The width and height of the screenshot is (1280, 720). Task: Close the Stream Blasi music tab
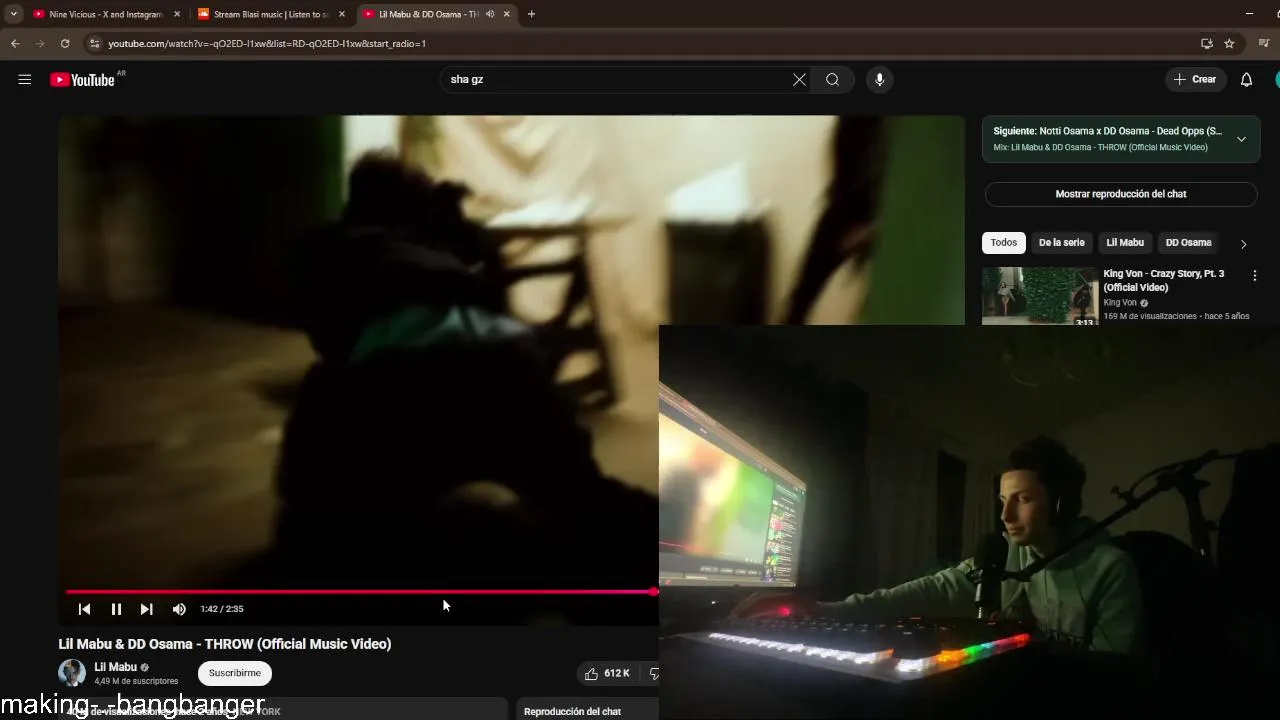(341, 14)
